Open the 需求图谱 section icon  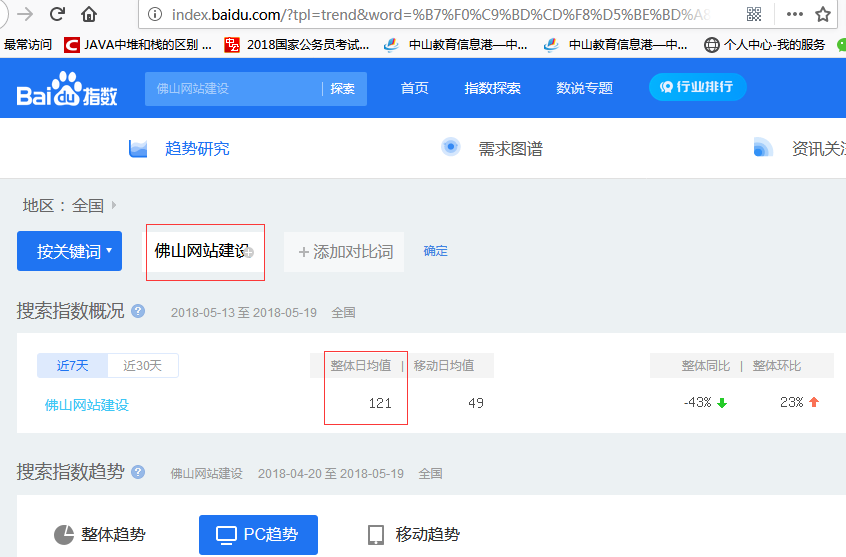point(451,148)
